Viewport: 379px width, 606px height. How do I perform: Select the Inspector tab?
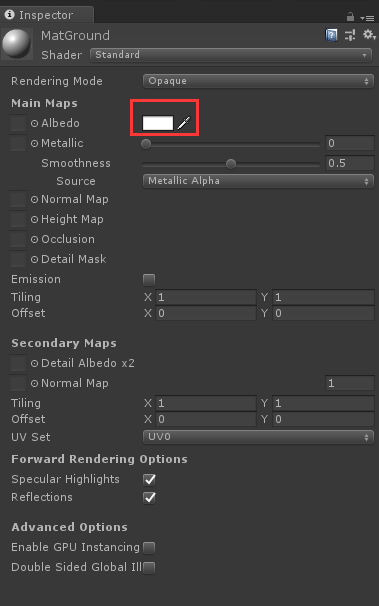(46, 15)
